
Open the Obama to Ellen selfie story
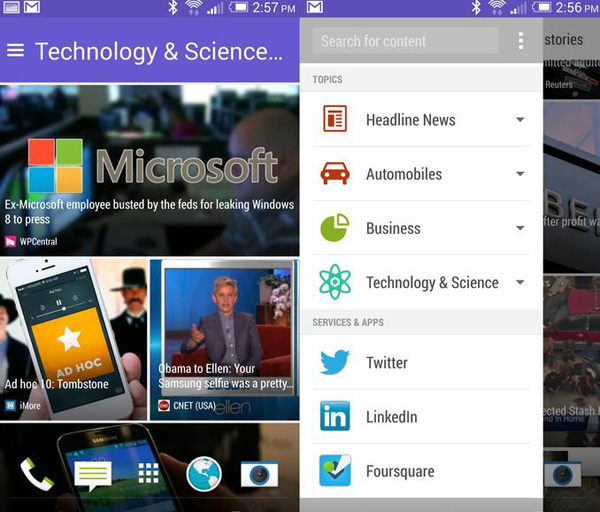tap(225, 339)
